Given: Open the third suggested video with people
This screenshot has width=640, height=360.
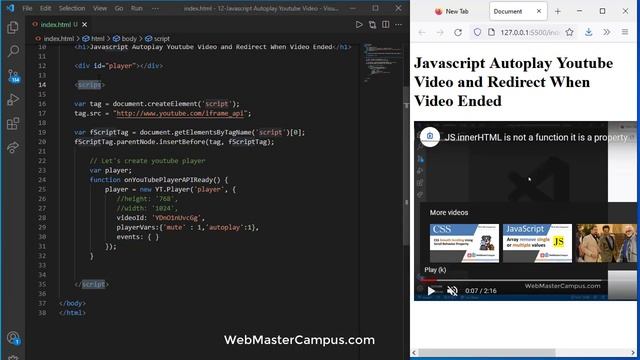Looking at the screenshot, I should click(606, 243).
